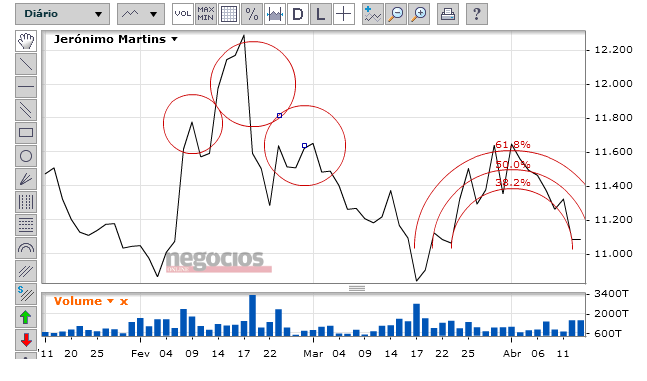Click the blue center handle of the lower-right circle
647x381 pixels.
[305, 145]
